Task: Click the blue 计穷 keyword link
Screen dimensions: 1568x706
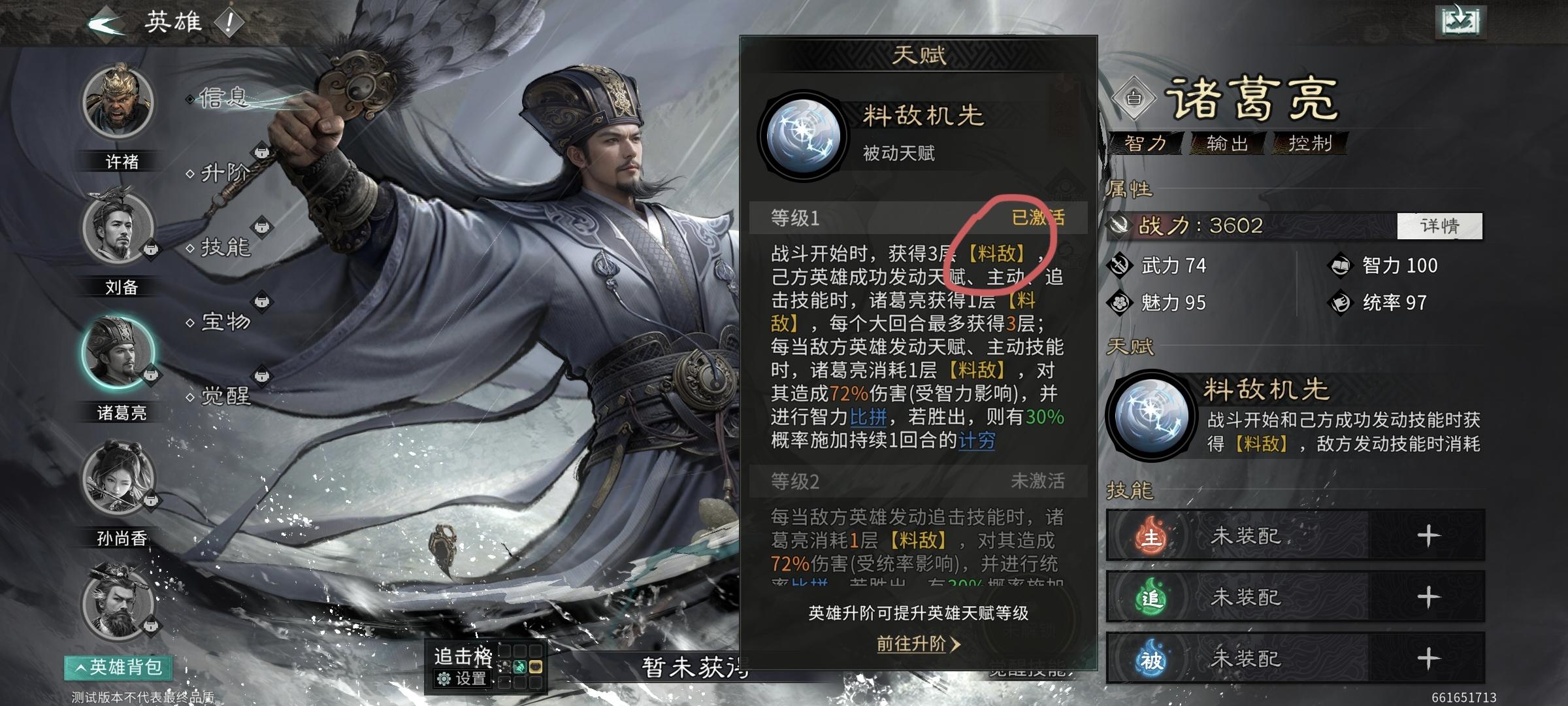Action: point(977,440)
